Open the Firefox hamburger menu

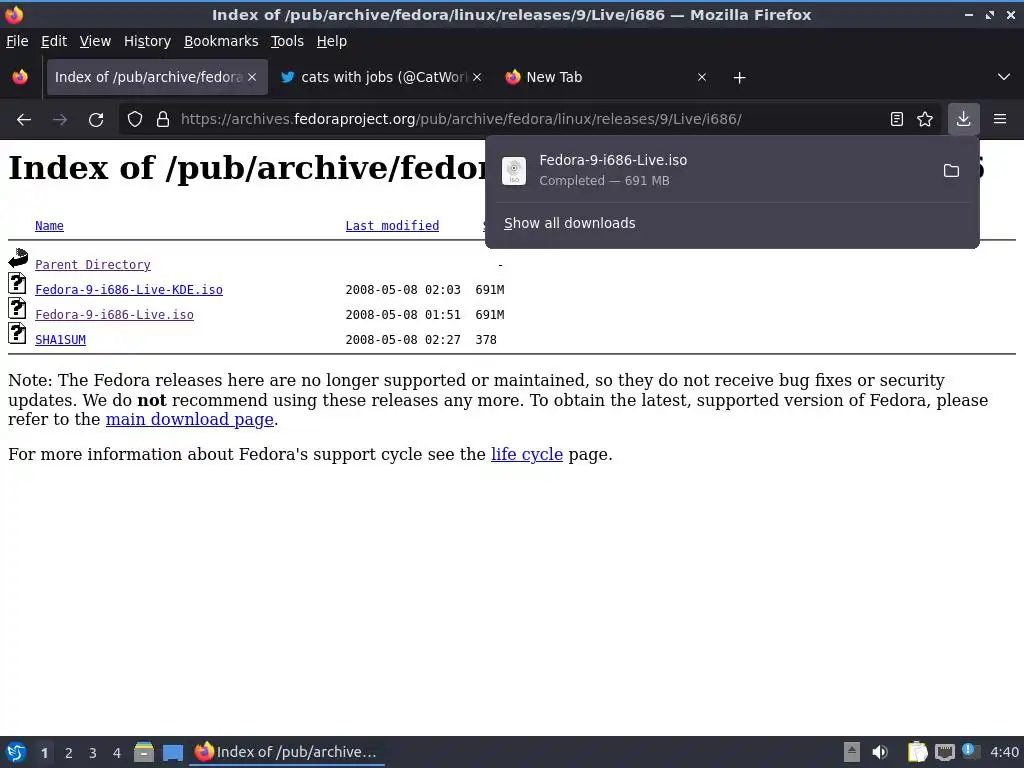pos(1000,119)
